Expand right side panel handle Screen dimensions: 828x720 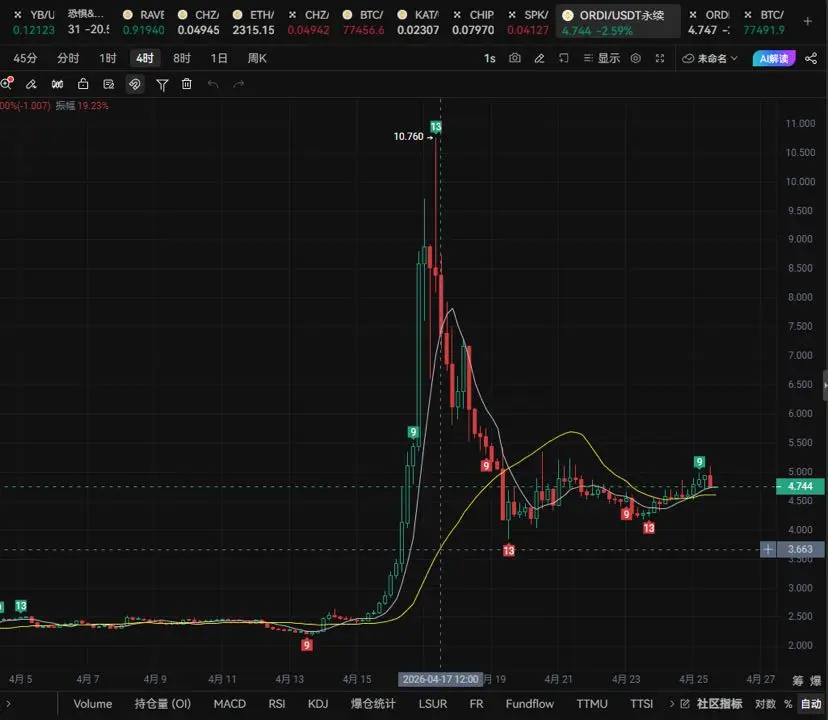click(825, 385)
